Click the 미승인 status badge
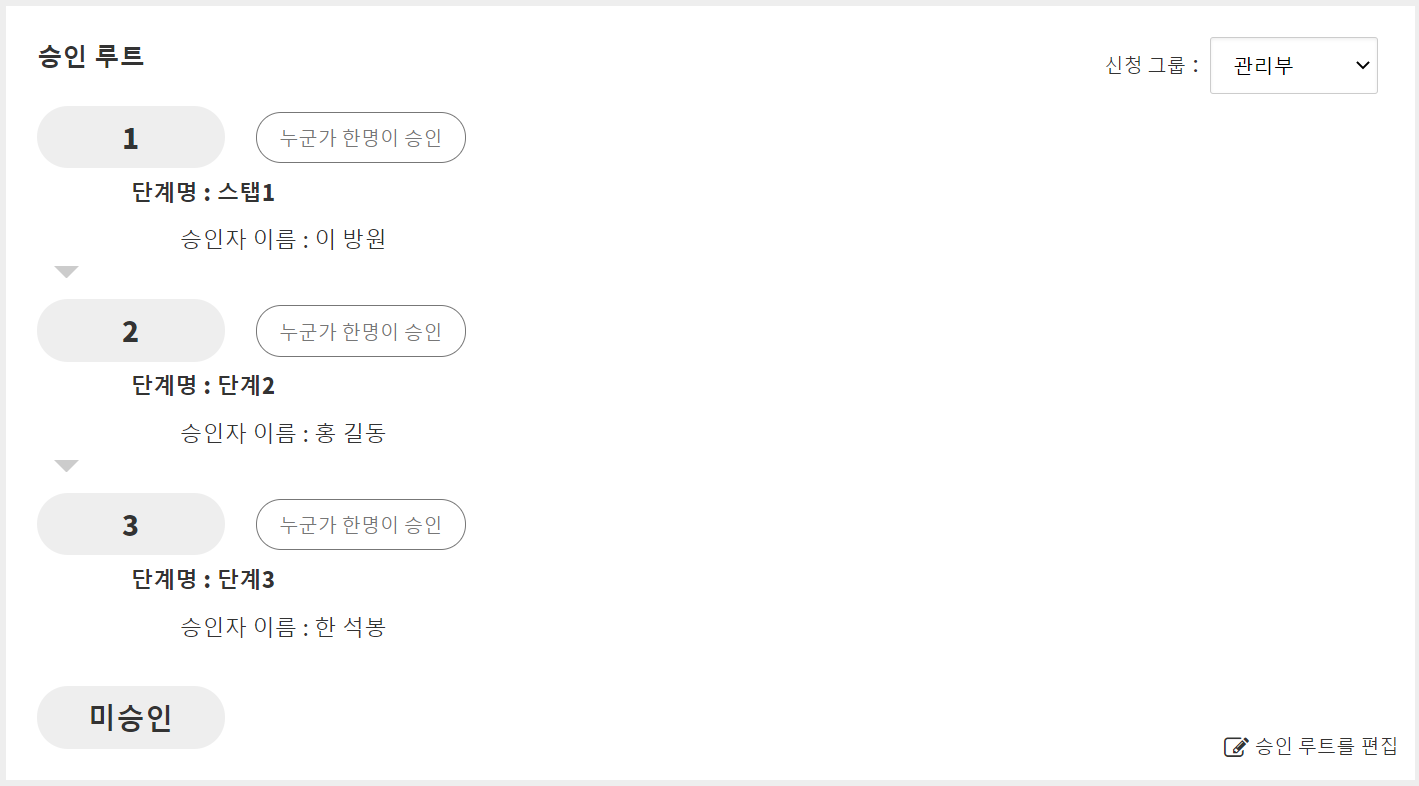The height and width of the screenshot is (786, 1419). tap(131, 718)
